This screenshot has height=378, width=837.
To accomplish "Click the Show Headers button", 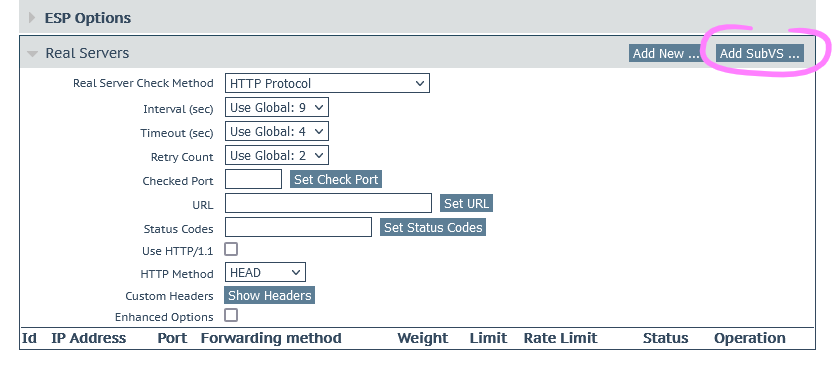I will click(x=269, y=295).
